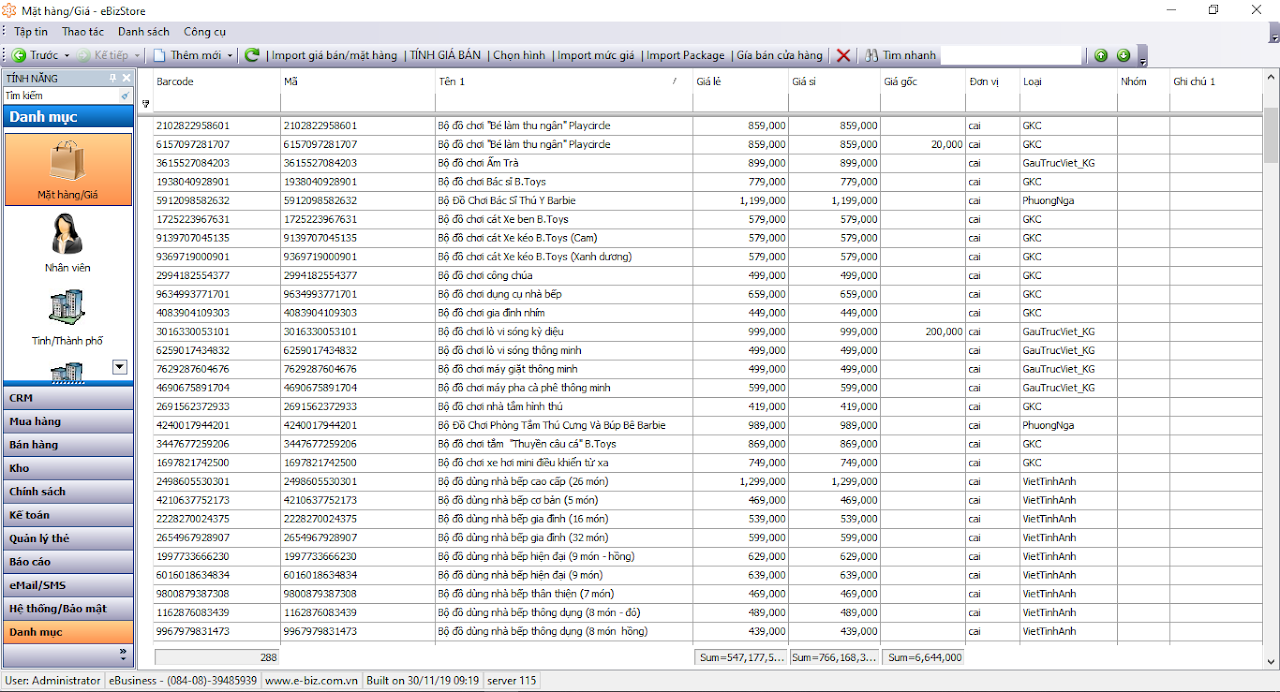This screenshot has width=1280, height=692.
Task: Switch to the Kế toán section
Action: click(x=68, y=515)
